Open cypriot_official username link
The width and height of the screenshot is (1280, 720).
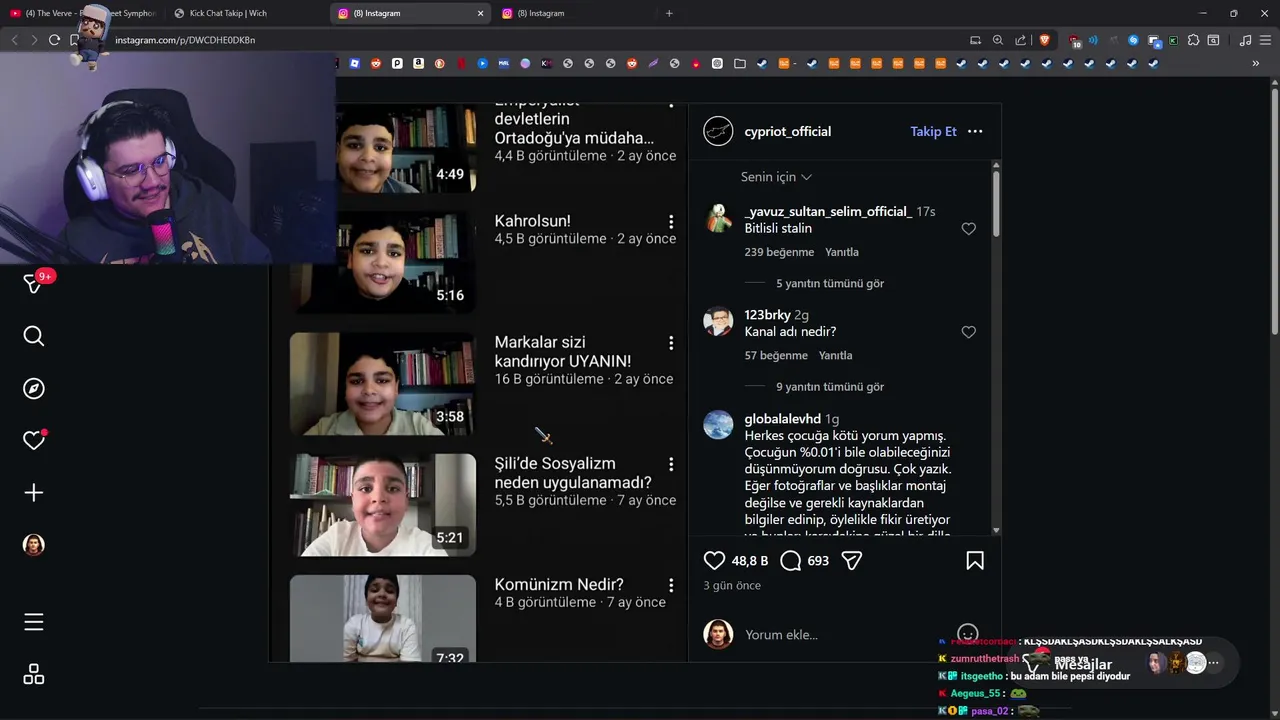[787, 131]
